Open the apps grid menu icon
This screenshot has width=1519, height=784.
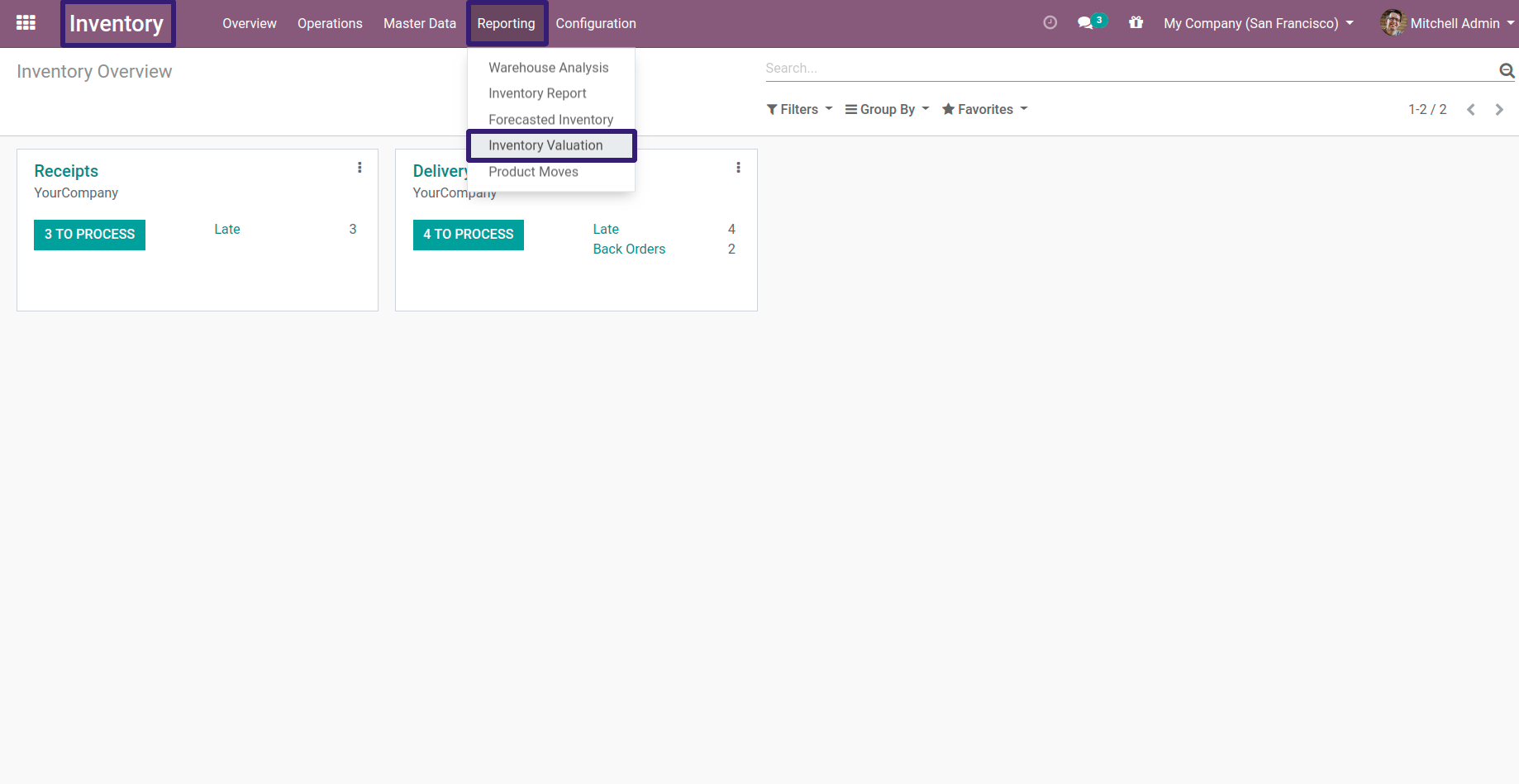(26, 23)
